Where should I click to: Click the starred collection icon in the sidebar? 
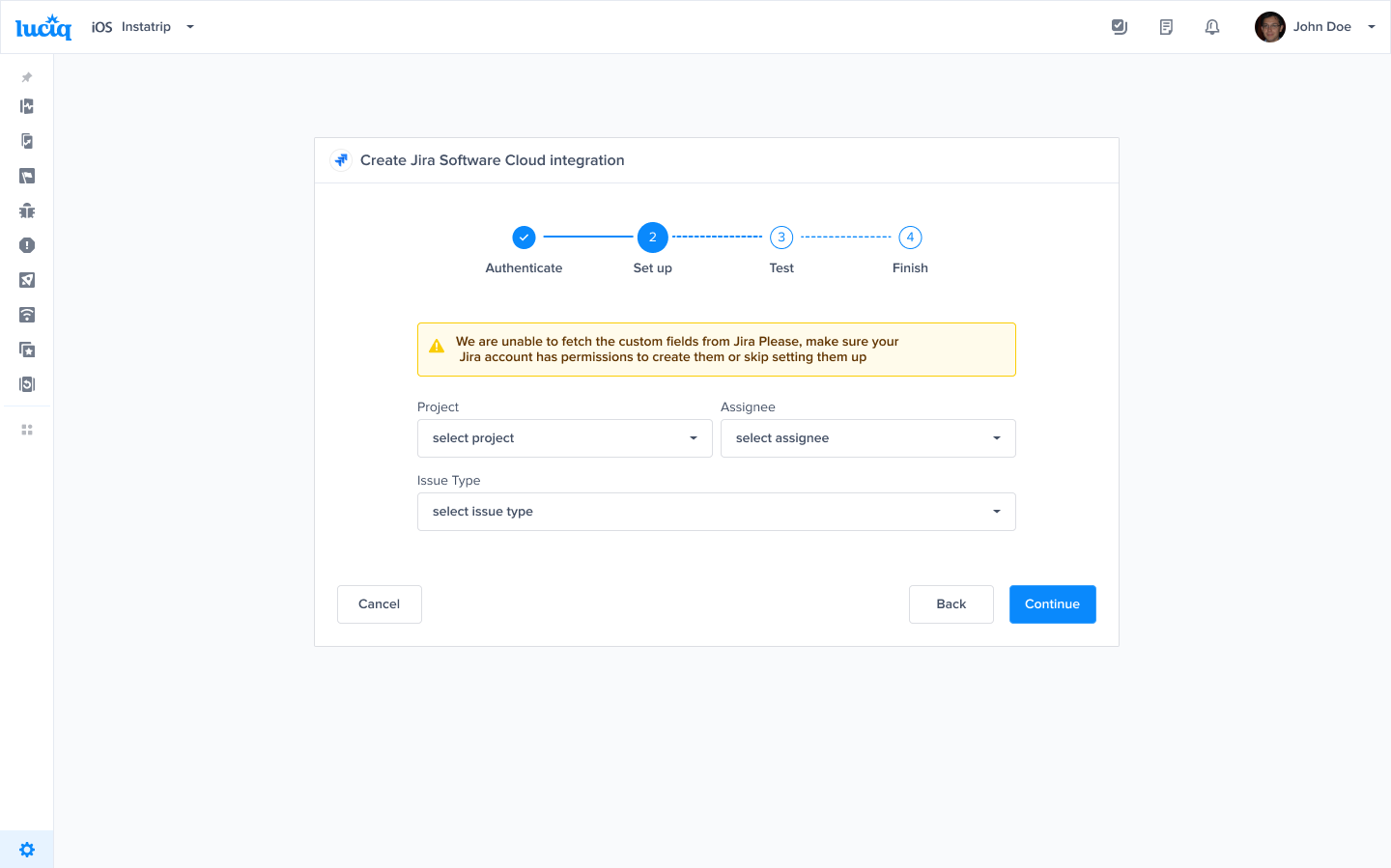(26, 349)
